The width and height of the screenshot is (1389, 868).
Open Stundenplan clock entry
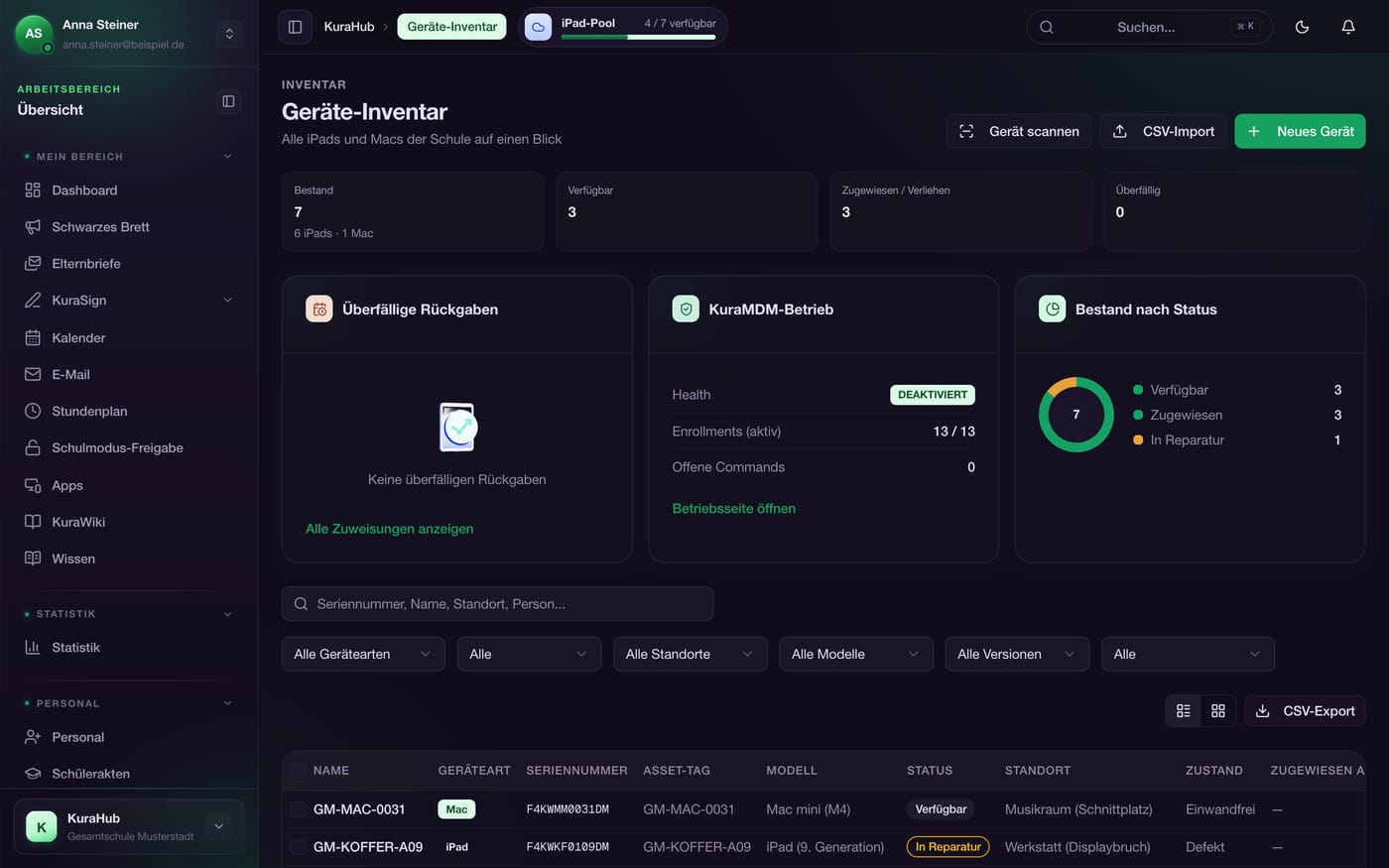[x=129, y=412]
